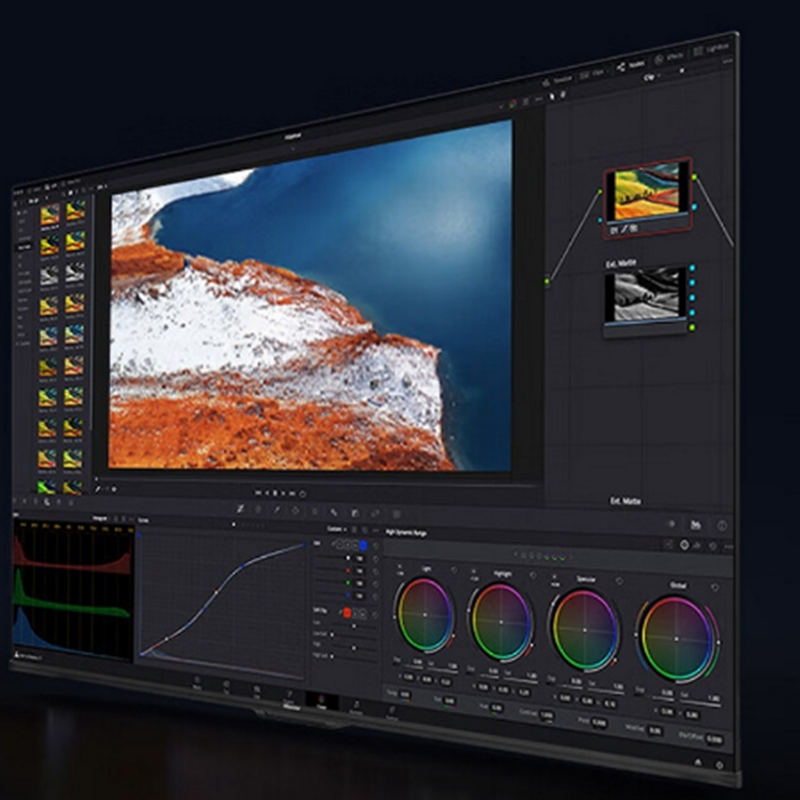Select the pointer cursor tool above node graph

(x=552, y=95)
